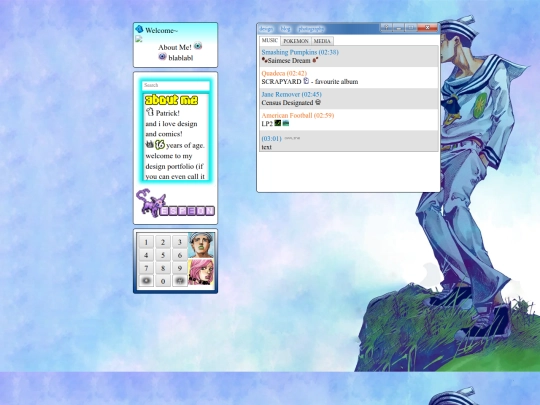Image resolution: width=540 pixels, height=405 pixels.
Task: Click the eye icon next to blablabl
Action: pos(163,56)
